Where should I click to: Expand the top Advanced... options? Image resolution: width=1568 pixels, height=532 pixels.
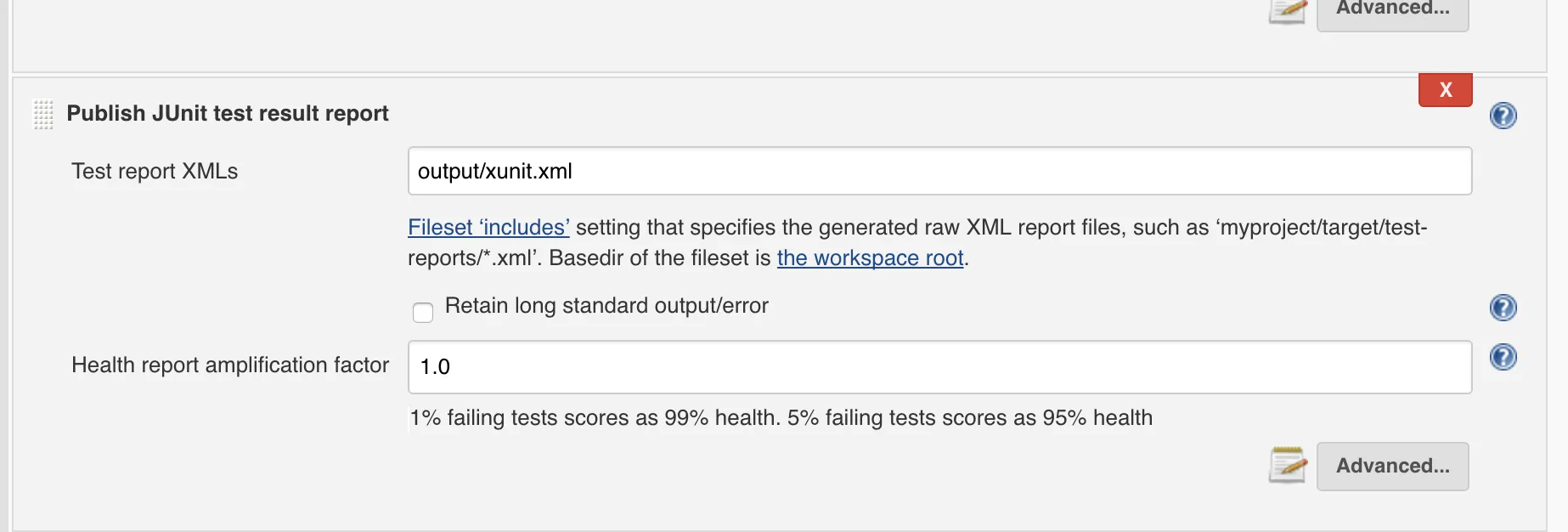[1392, 11]
